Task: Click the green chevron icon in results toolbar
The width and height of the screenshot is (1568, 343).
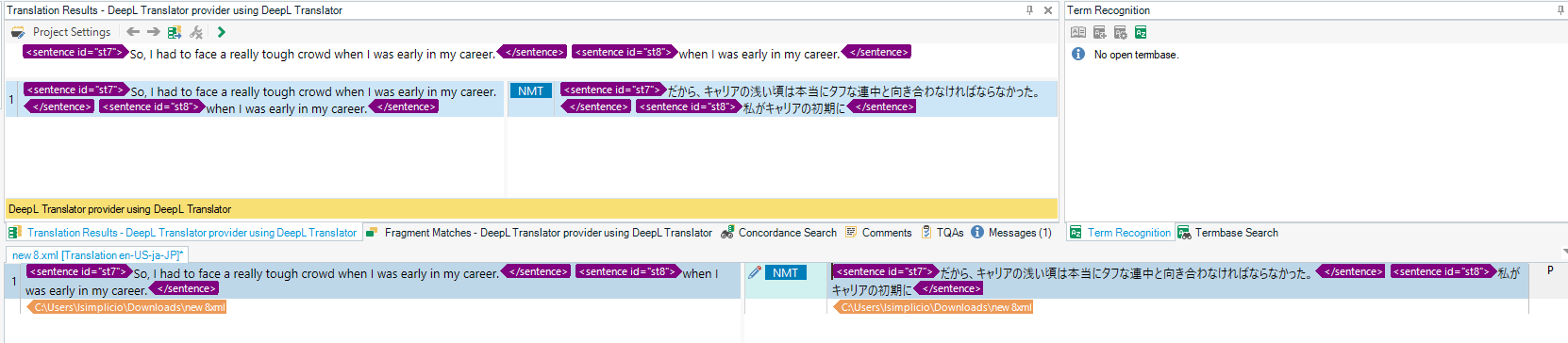Action: tap(221, 32)
